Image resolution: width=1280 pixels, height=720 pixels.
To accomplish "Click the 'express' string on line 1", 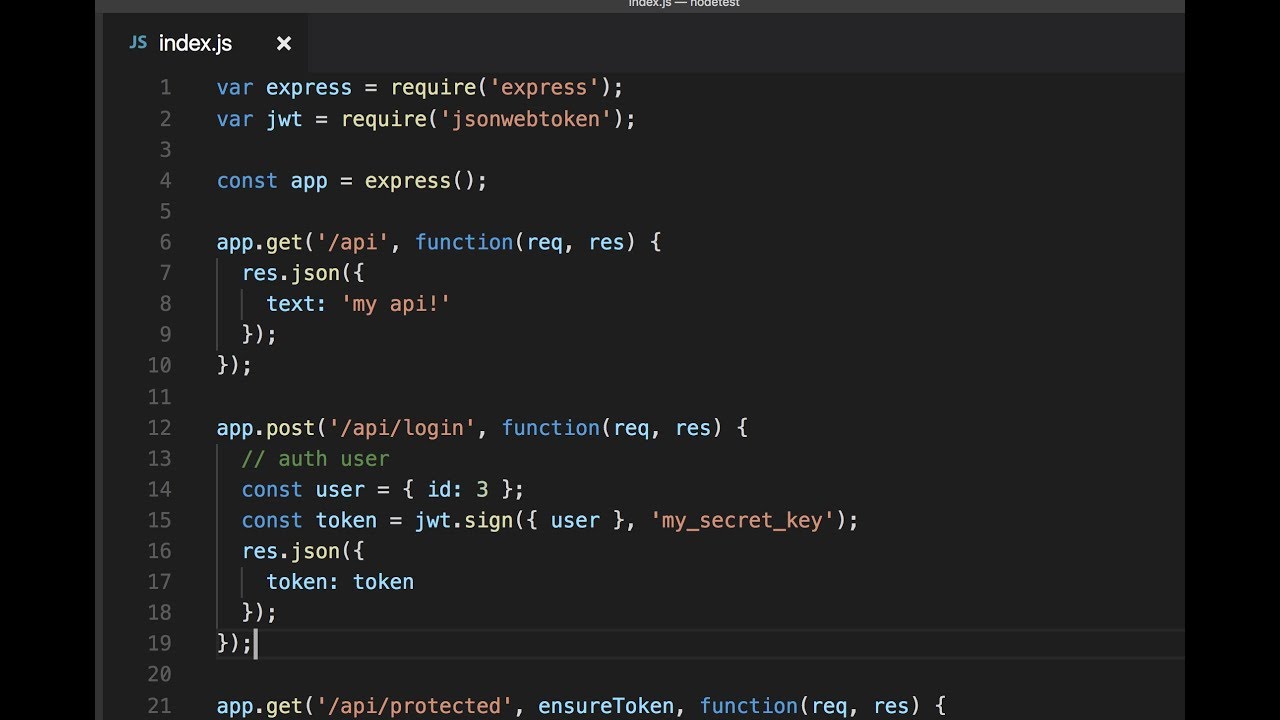I will click(544, 88).
